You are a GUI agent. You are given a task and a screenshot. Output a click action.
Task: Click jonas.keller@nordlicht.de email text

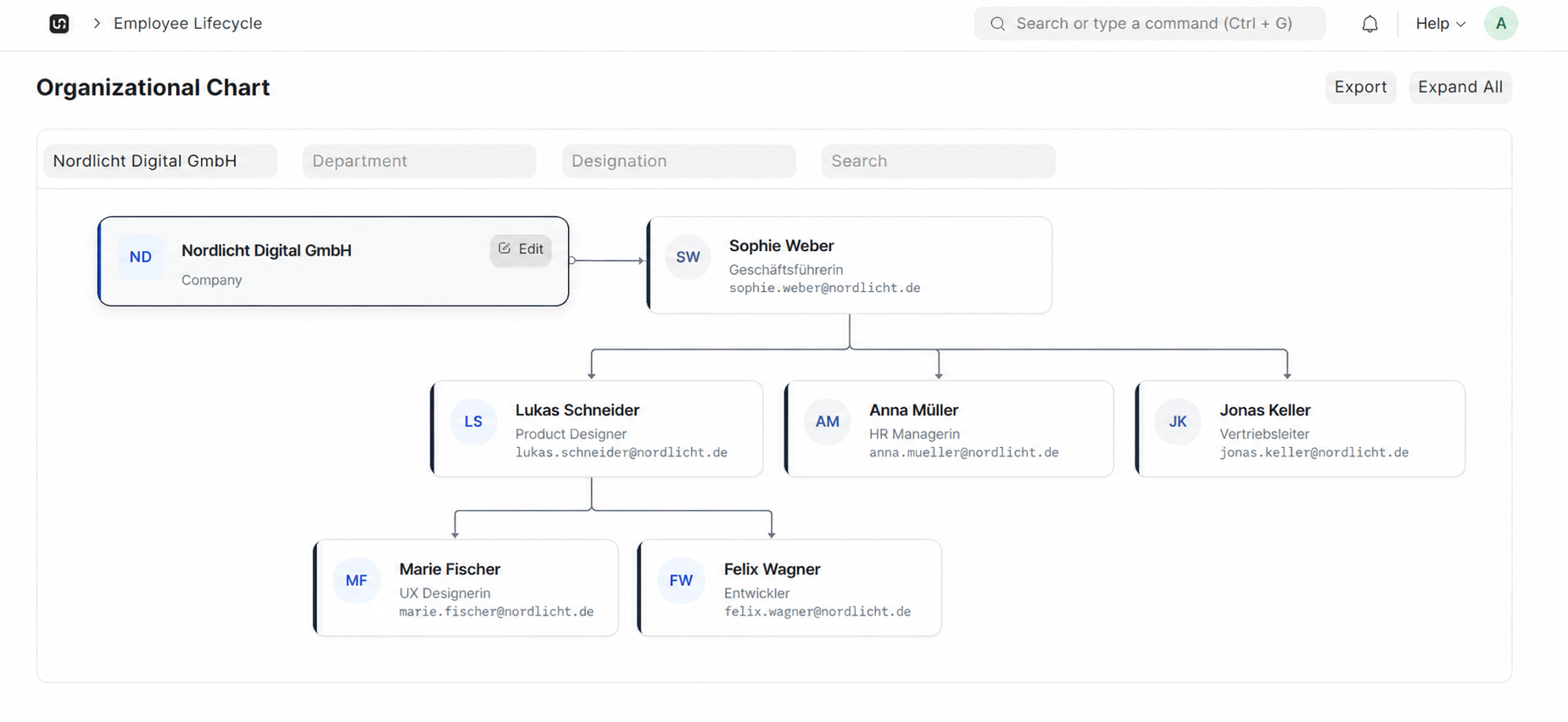[1314, 453]
